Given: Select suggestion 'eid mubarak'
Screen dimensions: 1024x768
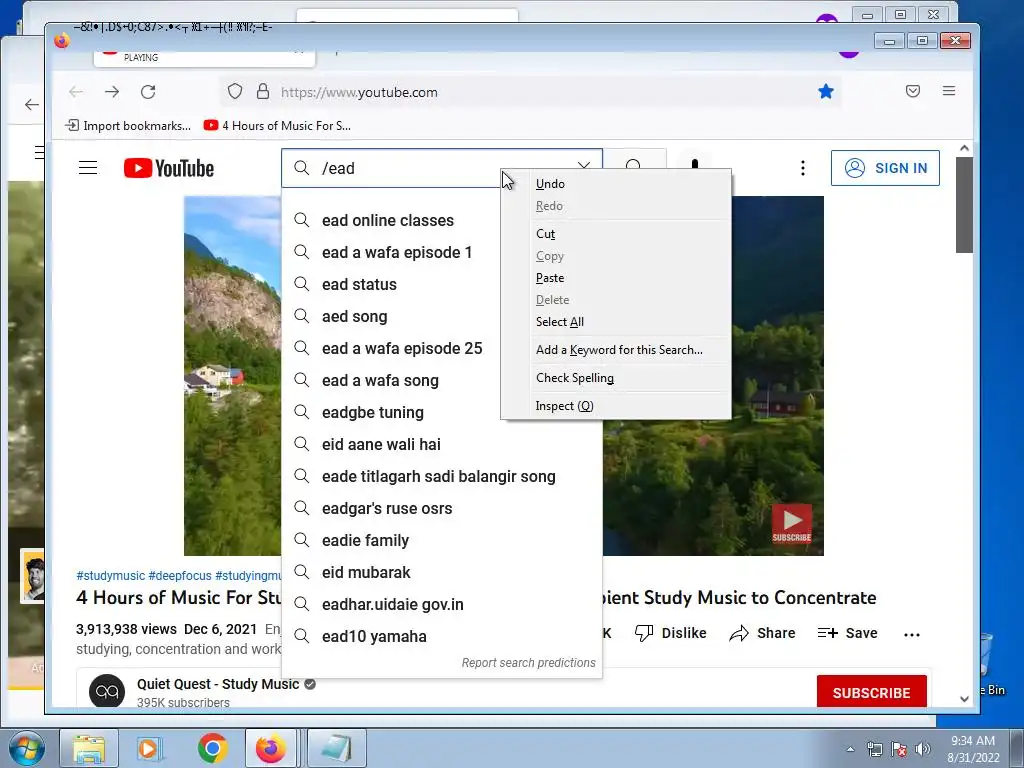Looking at the screenshot, I should [x=441, y=572].
